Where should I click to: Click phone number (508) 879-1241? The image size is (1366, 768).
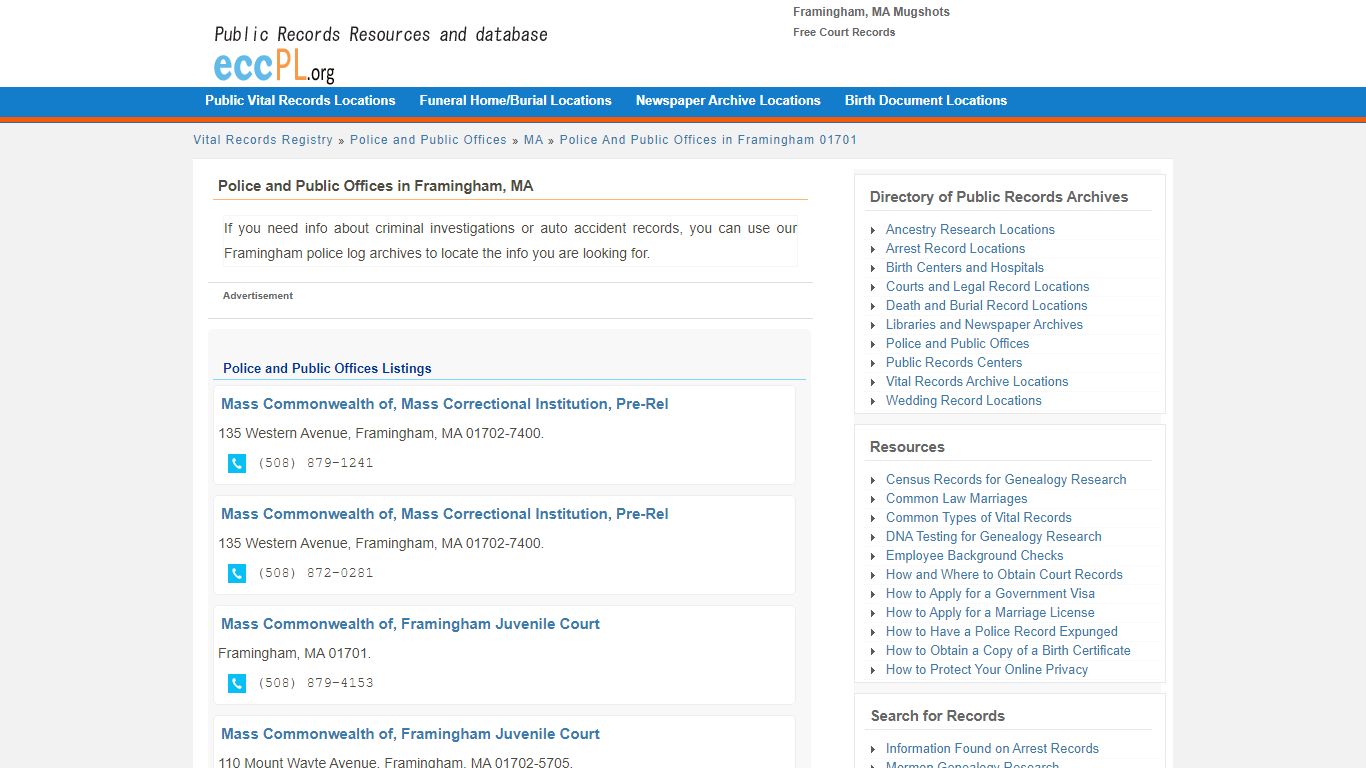[315, 463]
